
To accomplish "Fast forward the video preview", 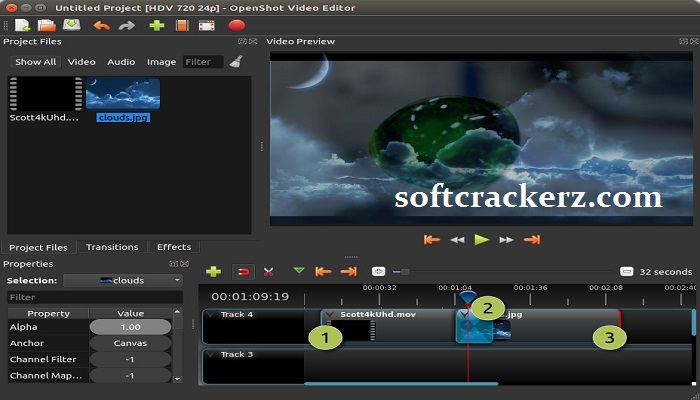I will click(x=506, y=240).
